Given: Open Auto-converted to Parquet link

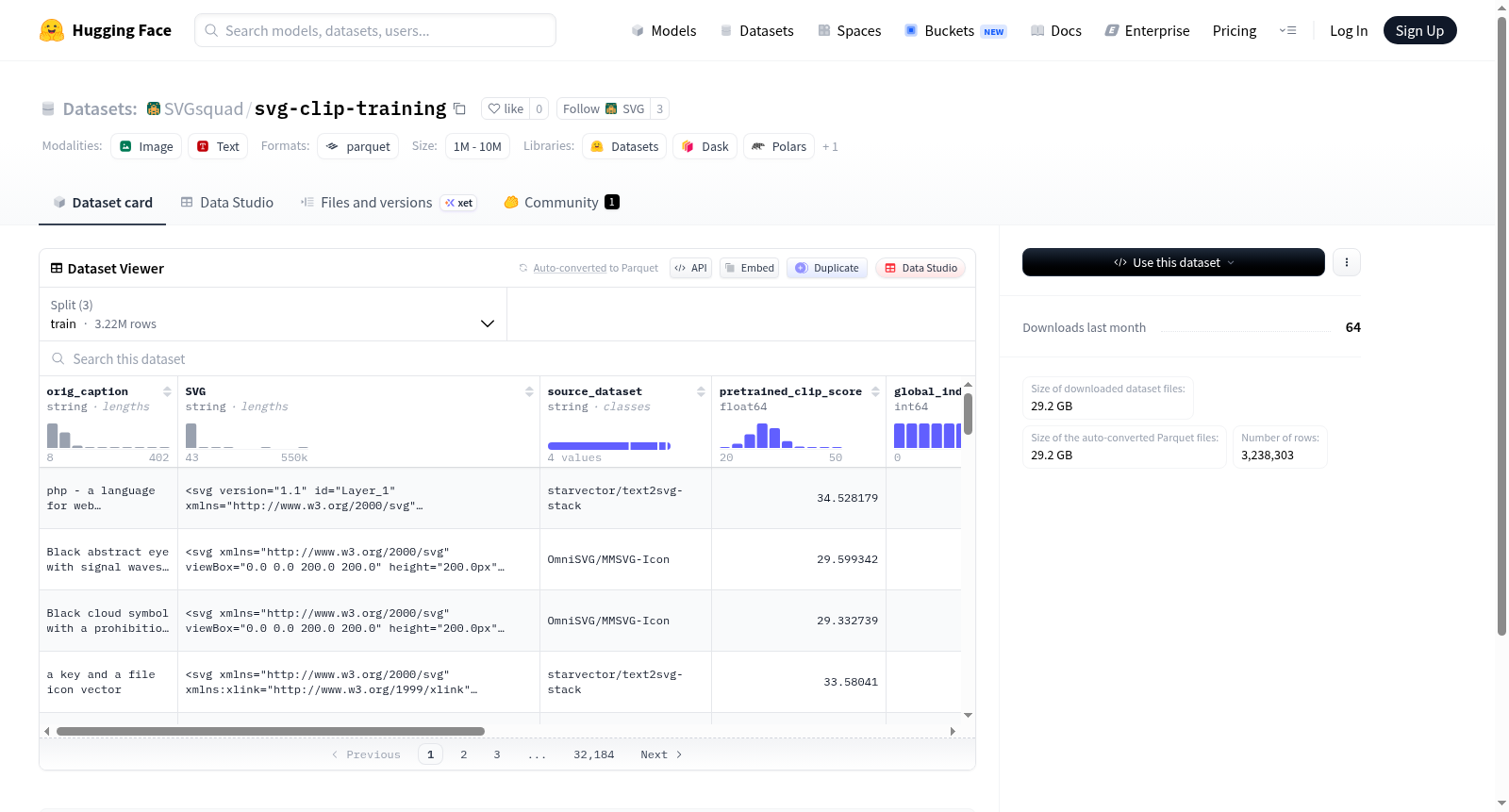Looking at the screenshot, I should pyautogui.click(x=570, y=268).
